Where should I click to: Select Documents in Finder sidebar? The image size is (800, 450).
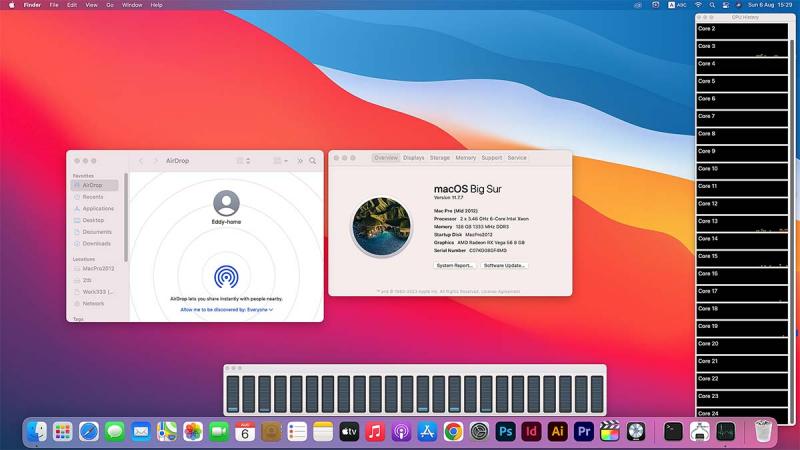point(95,232)
